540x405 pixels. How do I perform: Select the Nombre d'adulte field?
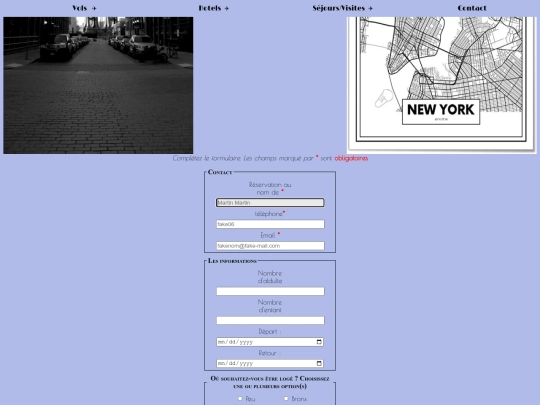tap(270, 291)
